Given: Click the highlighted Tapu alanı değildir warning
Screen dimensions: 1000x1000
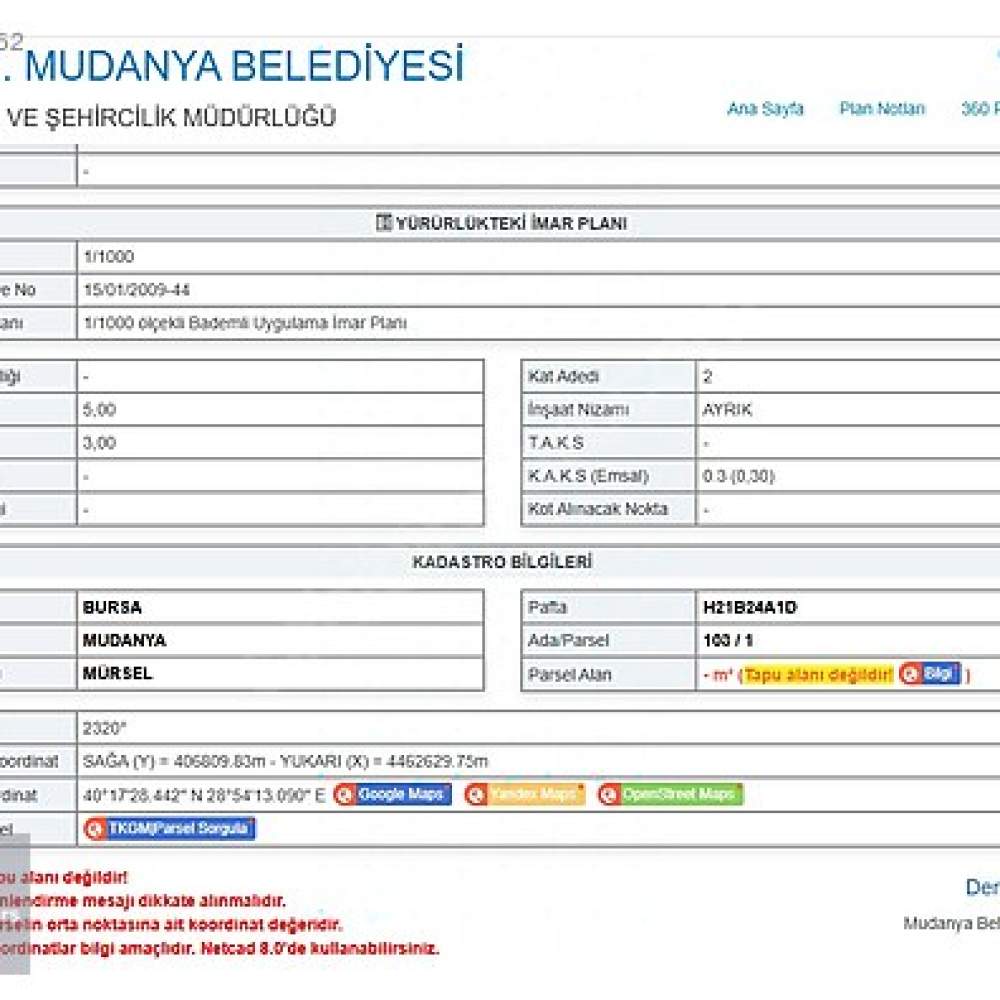Looking at the screenshot, I should (x=818, y=675).
